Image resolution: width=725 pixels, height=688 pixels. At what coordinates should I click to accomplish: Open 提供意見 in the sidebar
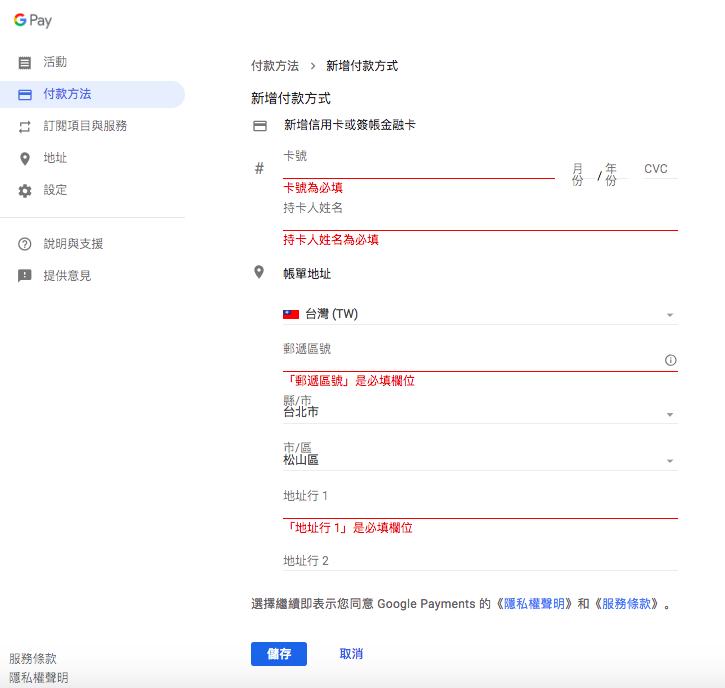[92, 276]
